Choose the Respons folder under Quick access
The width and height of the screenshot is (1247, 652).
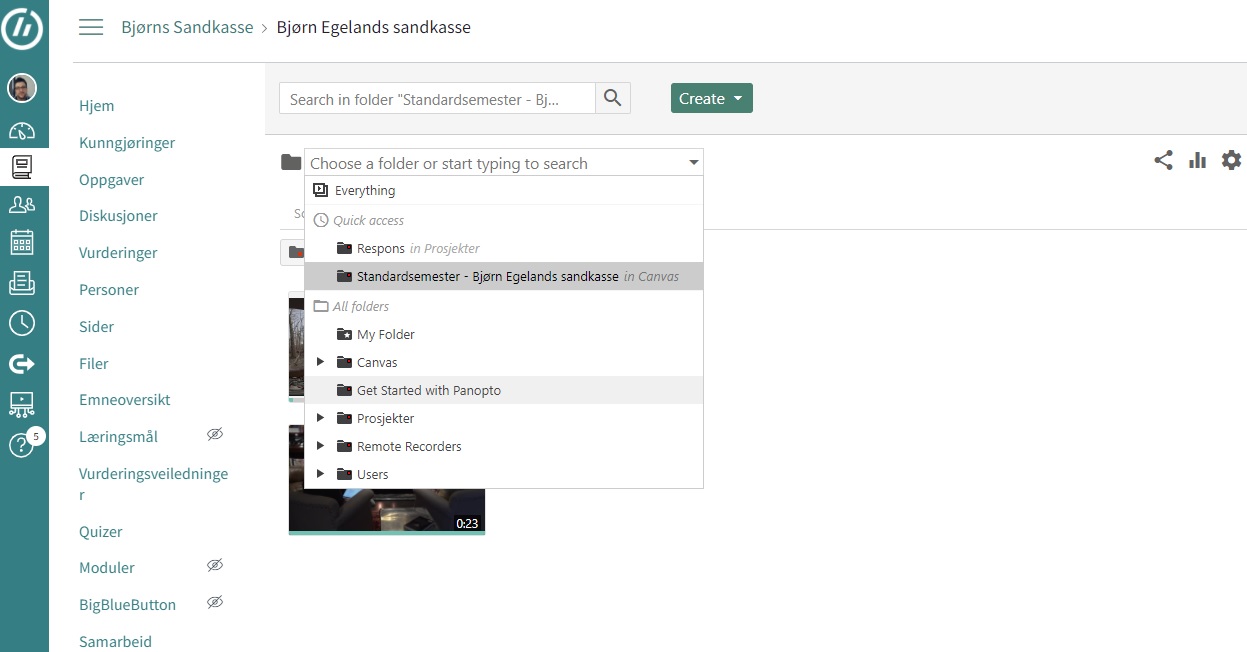(504, 248)
